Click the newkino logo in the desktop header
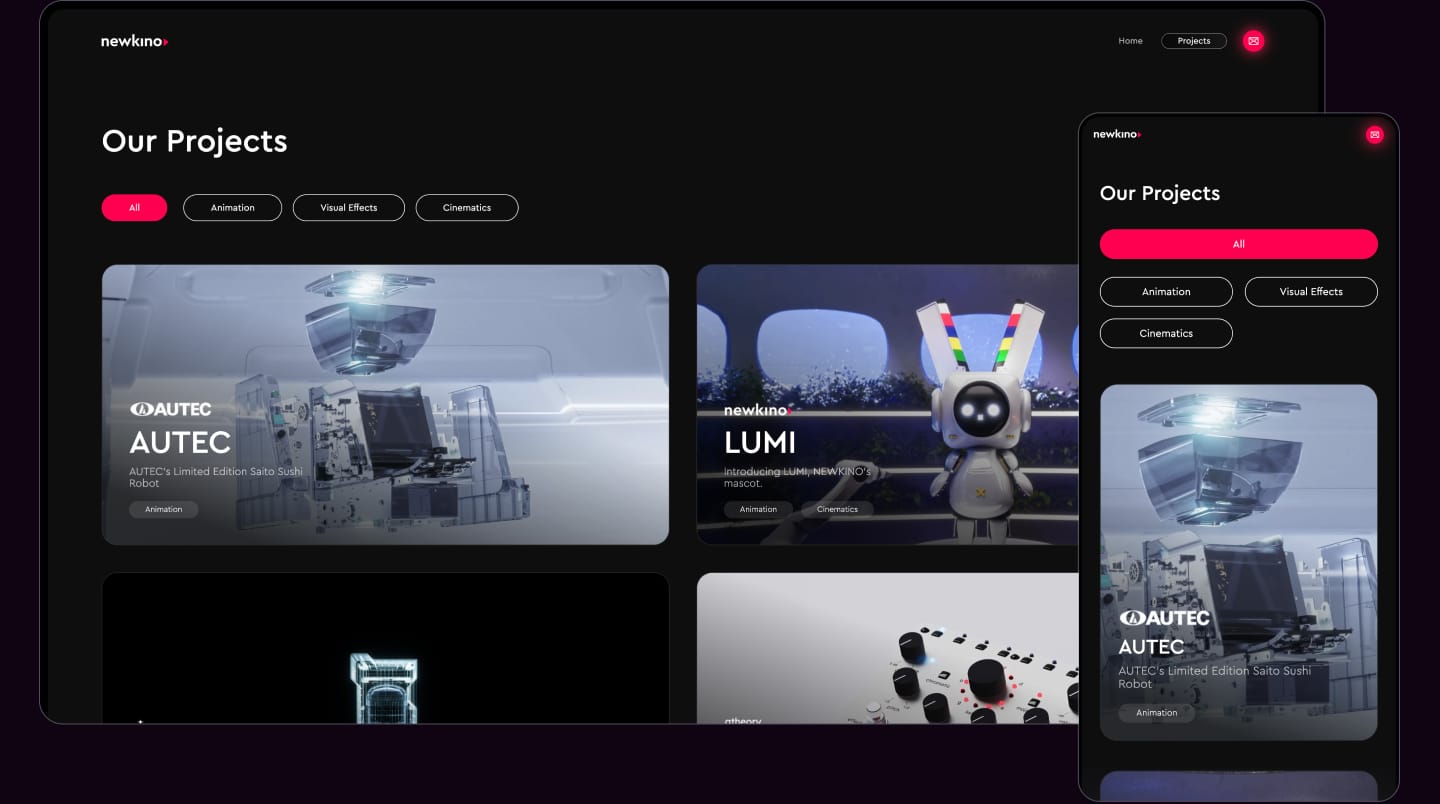Screen dimensions: 1440x804 132,42
